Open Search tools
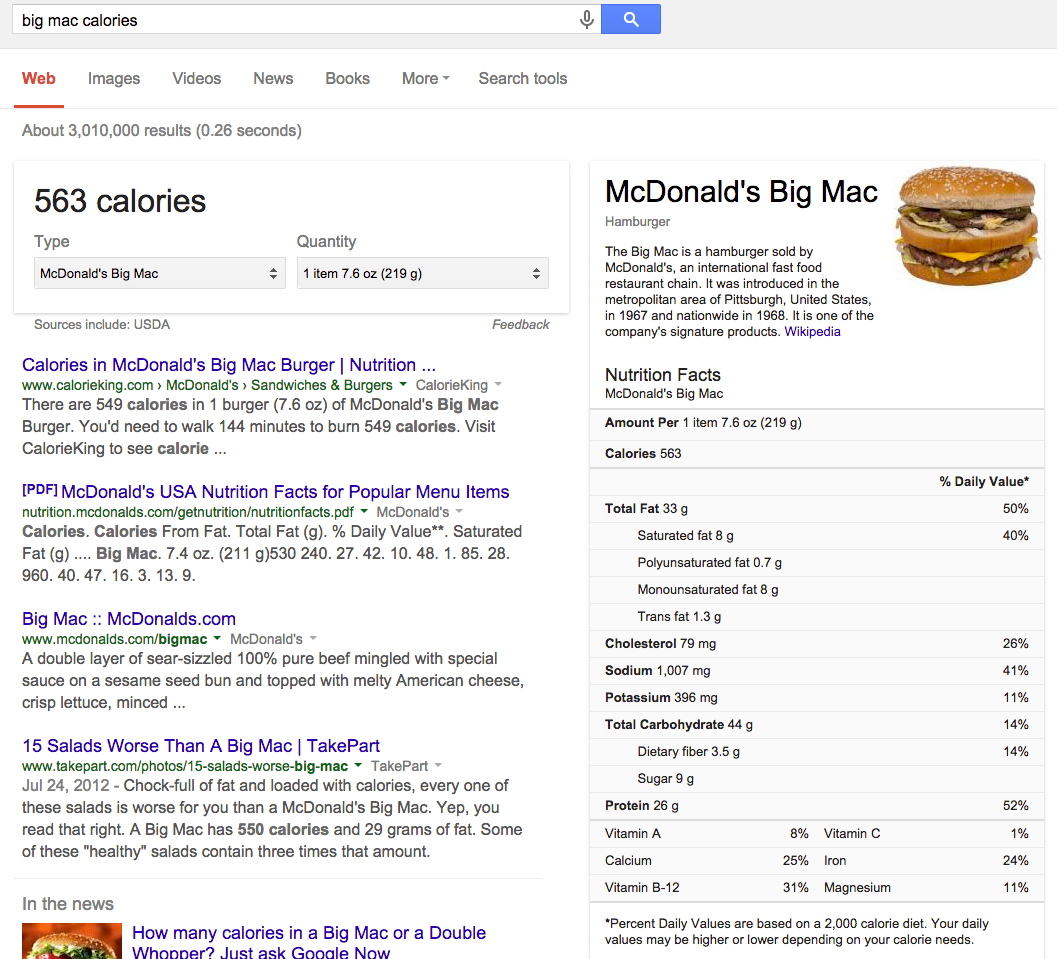Screen dimensions: 1057x959 click(522, 79)
